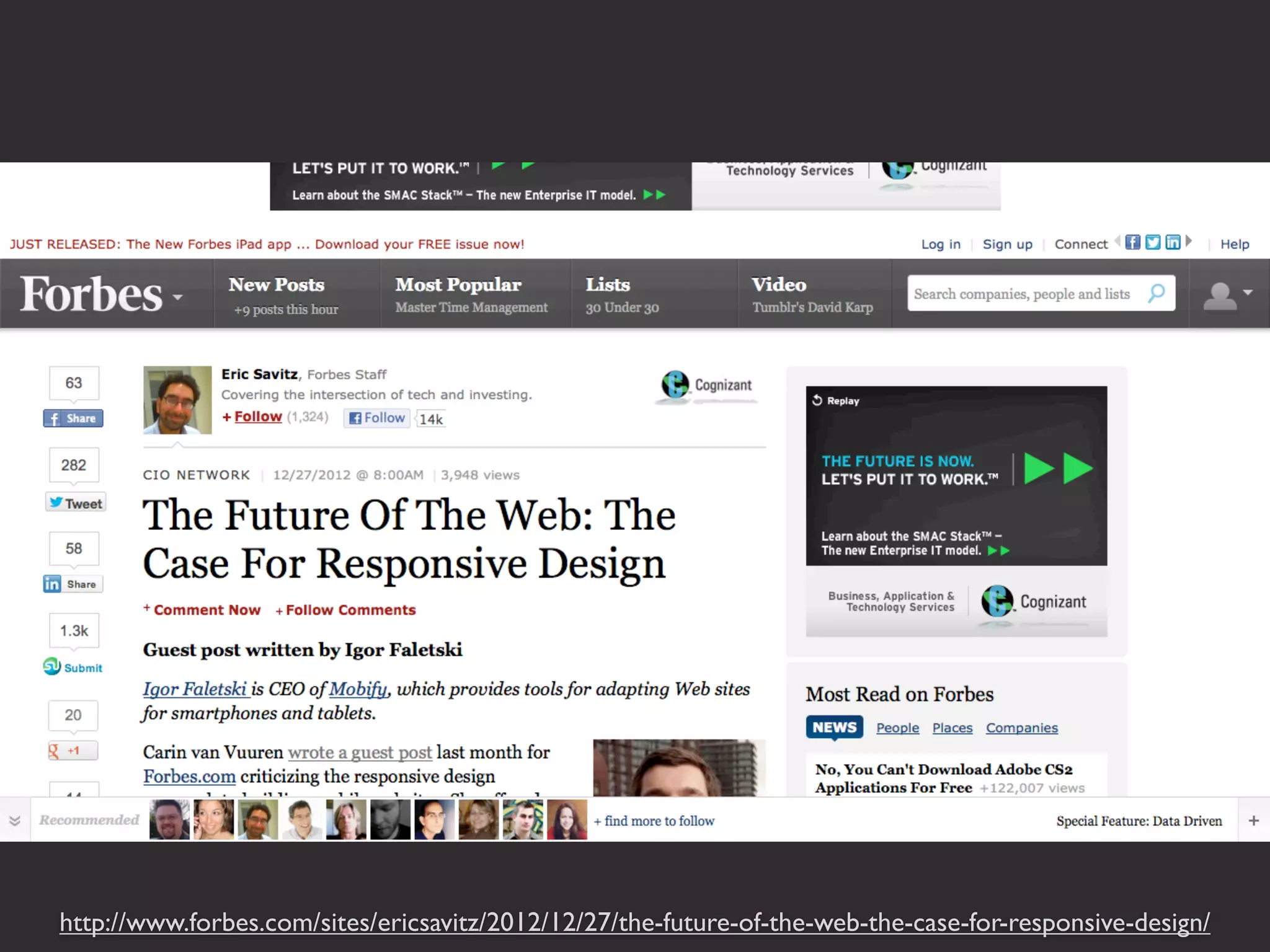This screenshot has height=952, width=1270.
Task: Click the Cognizant logo beside author
Action: 706,386
